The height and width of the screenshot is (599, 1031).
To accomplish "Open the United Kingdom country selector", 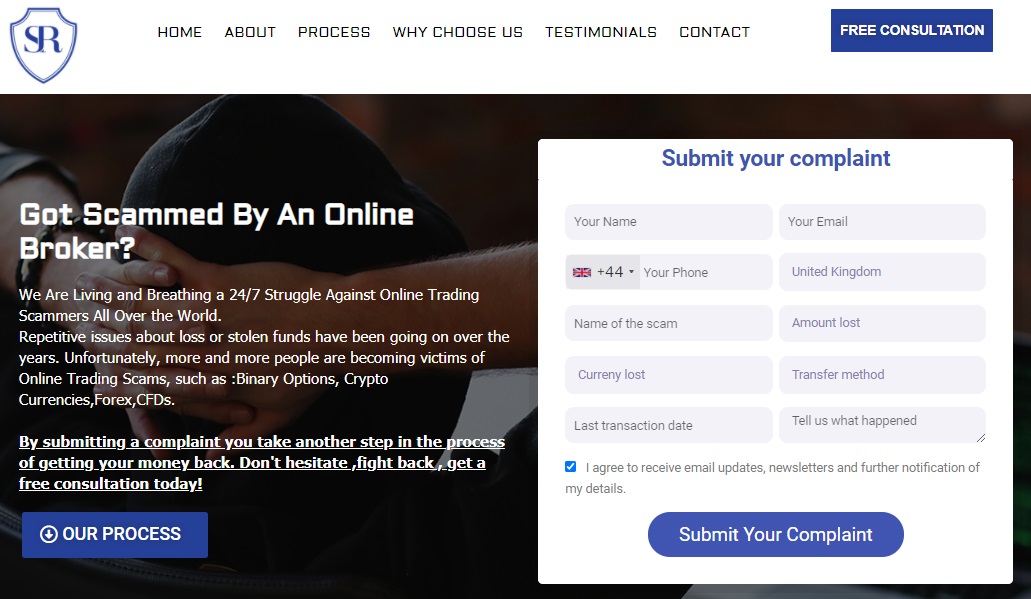I will (x=882, y=272).
